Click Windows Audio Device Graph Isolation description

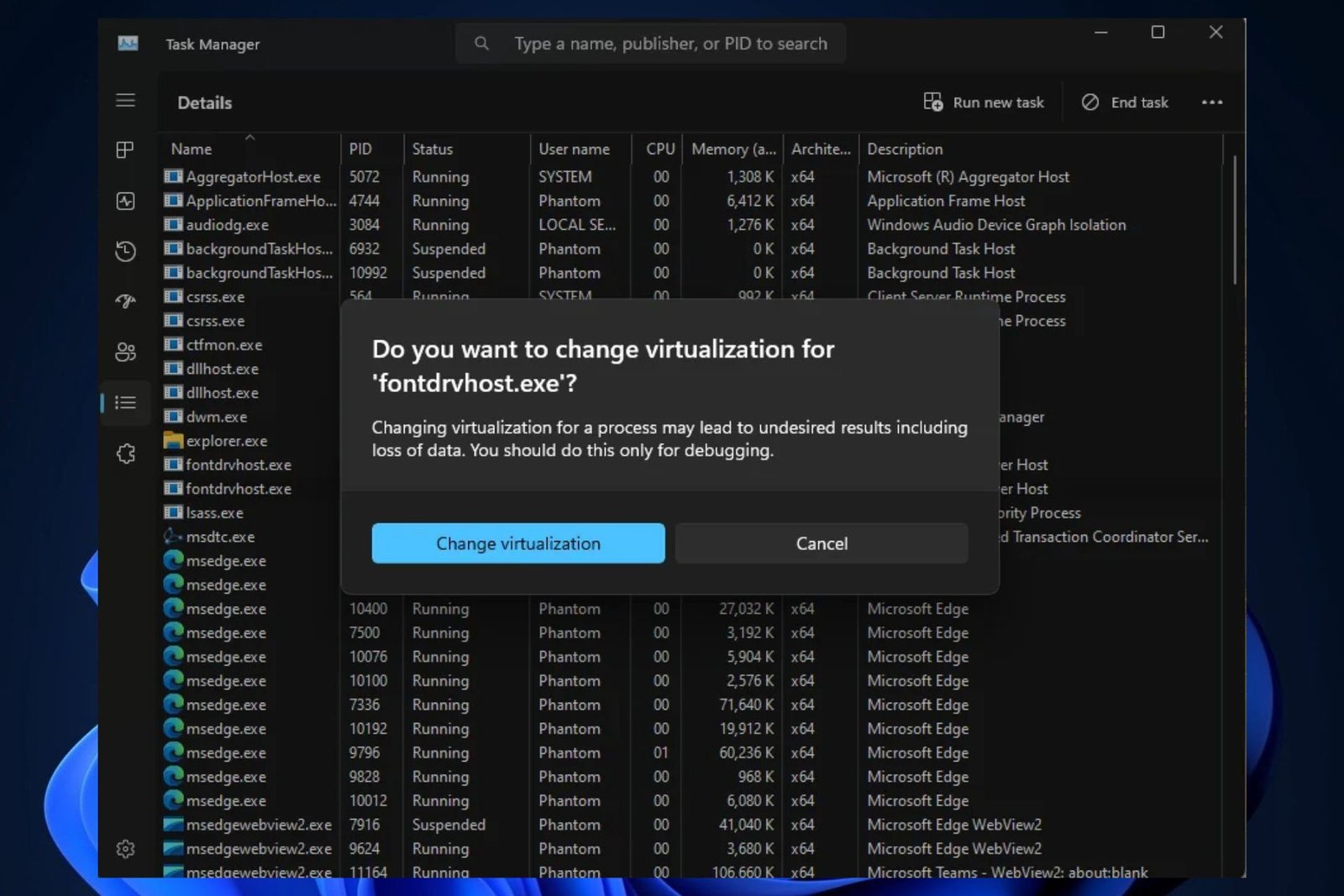click(996, 224)
